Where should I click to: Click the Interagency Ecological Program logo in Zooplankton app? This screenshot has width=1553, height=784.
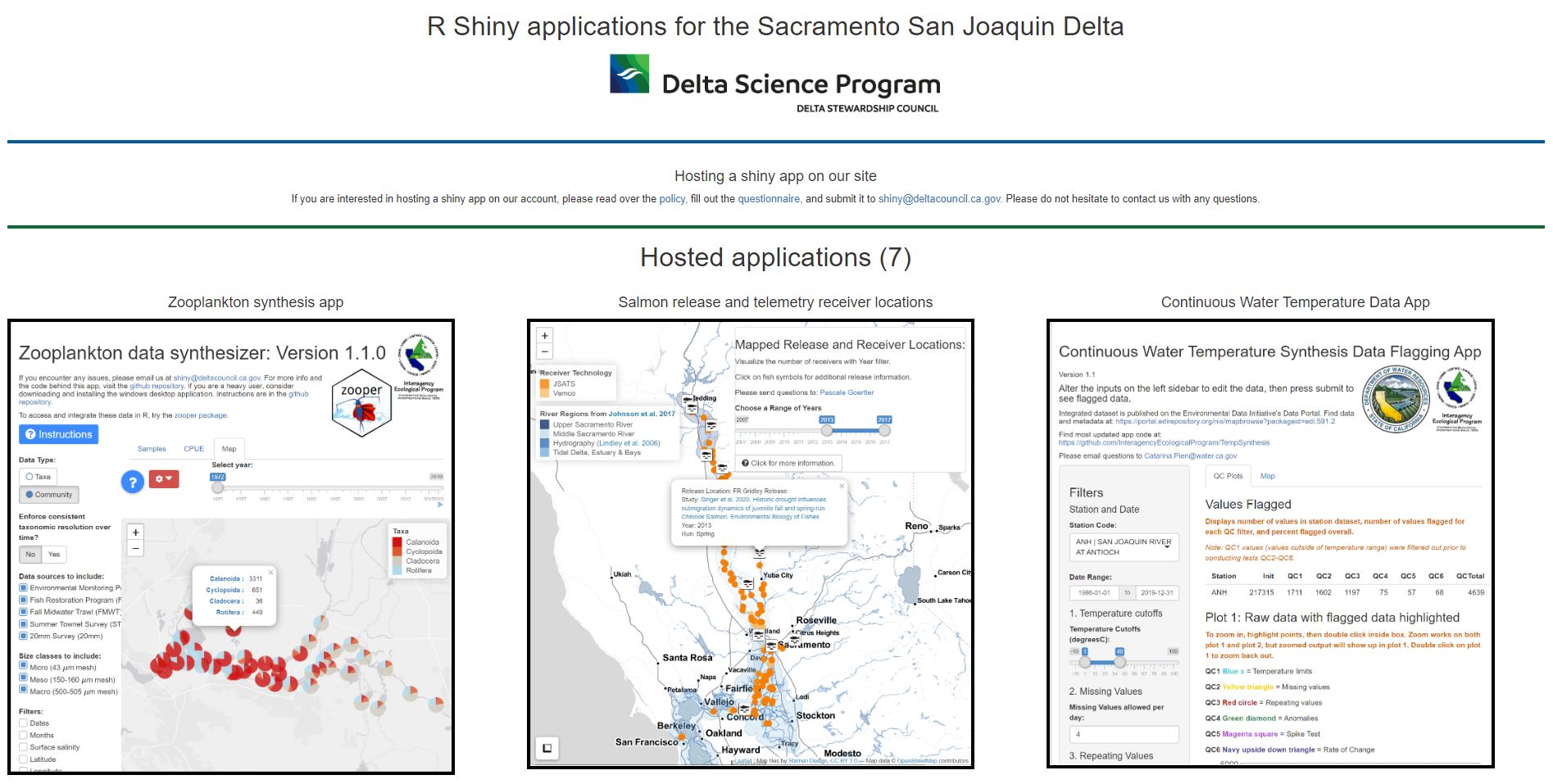(419, 366)
